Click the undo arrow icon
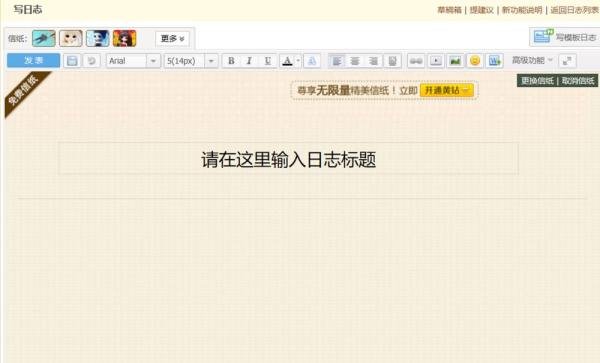The image size is (600, 363). [x=91, y=61]
